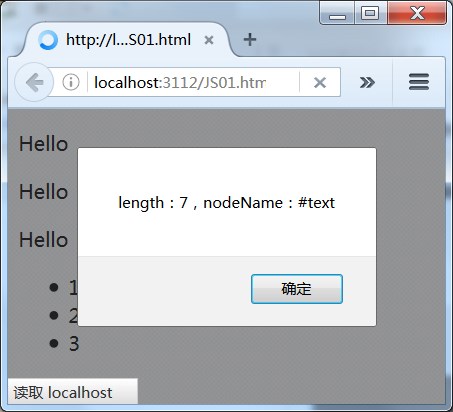This screenshot has width=453, height=412.
Task: Close the JS01.html tab
Action: (x=209, y=40)
